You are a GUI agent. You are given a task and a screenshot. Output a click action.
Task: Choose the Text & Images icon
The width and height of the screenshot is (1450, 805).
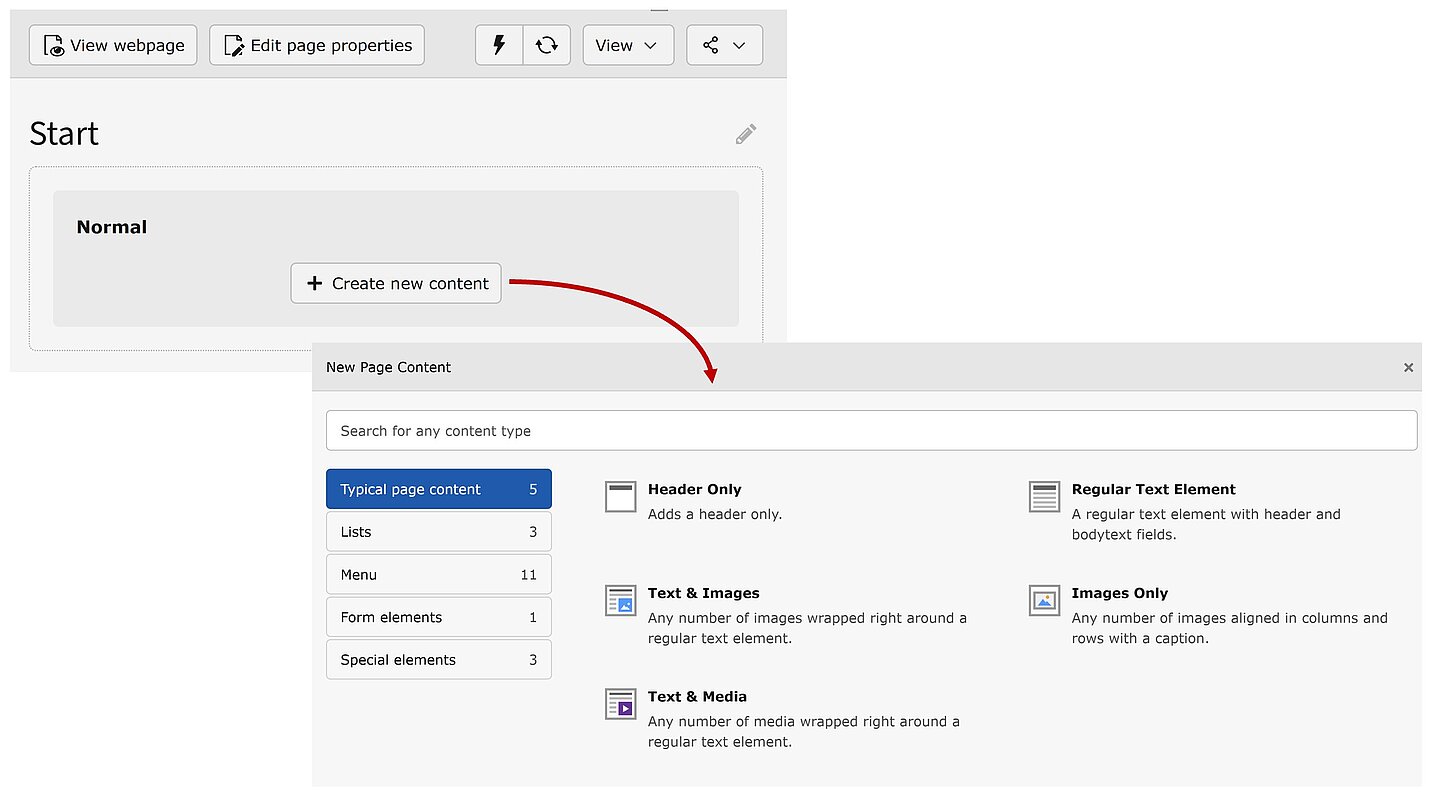click(620, 601)
